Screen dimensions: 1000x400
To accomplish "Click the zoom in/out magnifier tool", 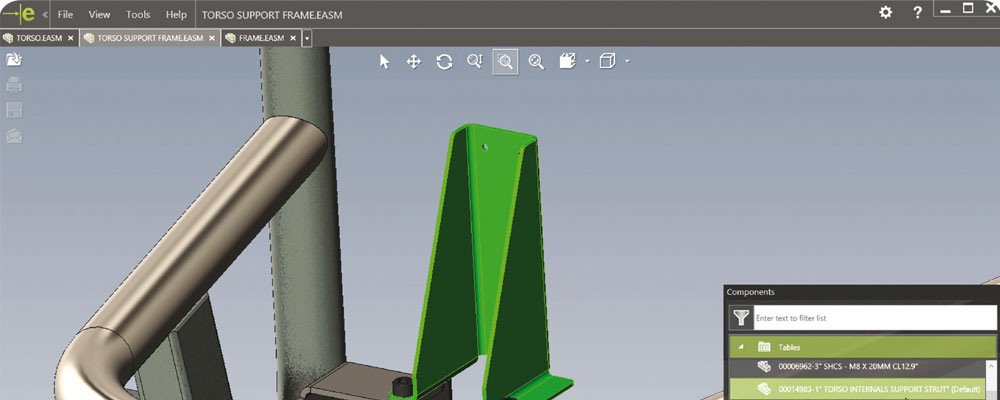I will pyautogui.click(x=475, y=62).
